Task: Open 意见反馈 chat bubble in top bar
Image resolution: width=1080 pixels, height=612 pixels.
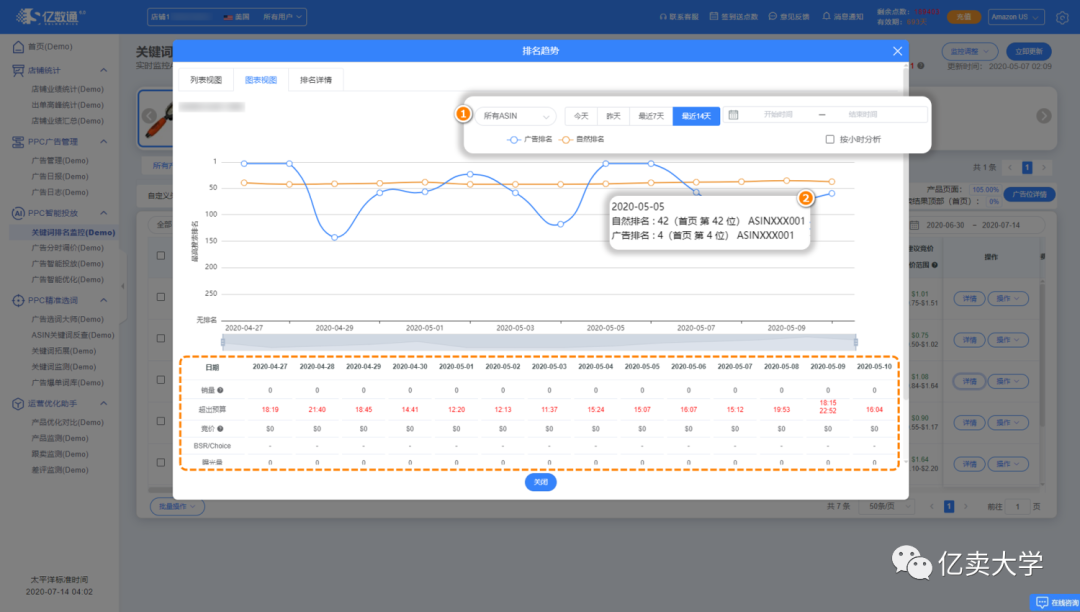Action: click(772, 17)
